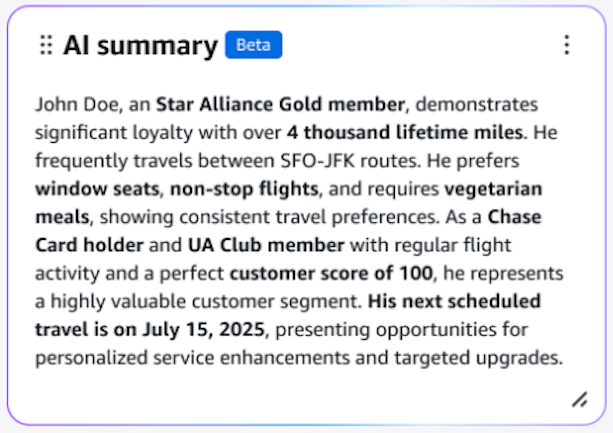Open the vertical three-dot options menu
The image size is (613, 433).
pyautogui.click(x=566, y=45)
